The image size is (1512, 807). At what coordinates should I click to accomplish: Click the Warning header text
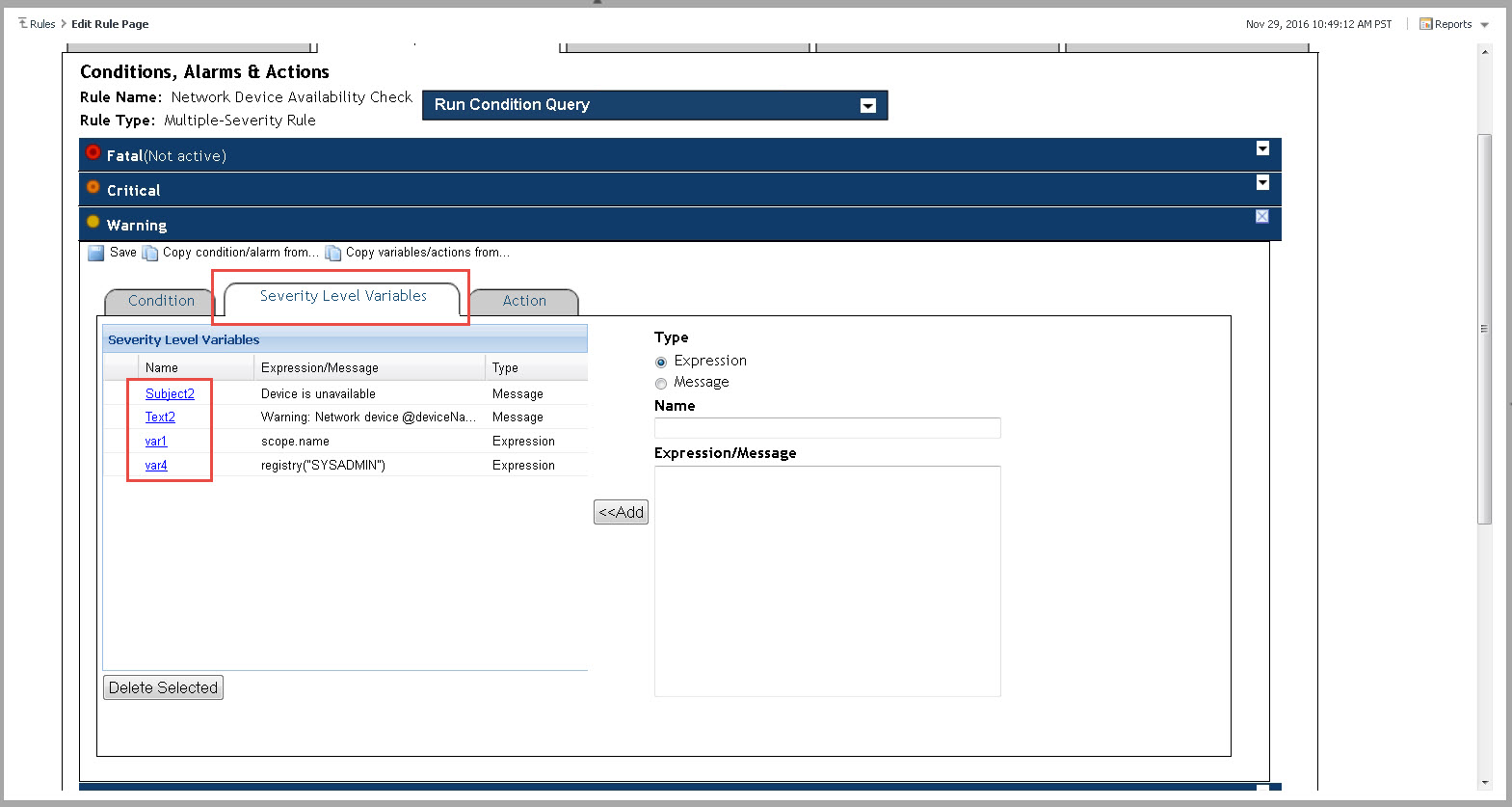coord(137,226)
